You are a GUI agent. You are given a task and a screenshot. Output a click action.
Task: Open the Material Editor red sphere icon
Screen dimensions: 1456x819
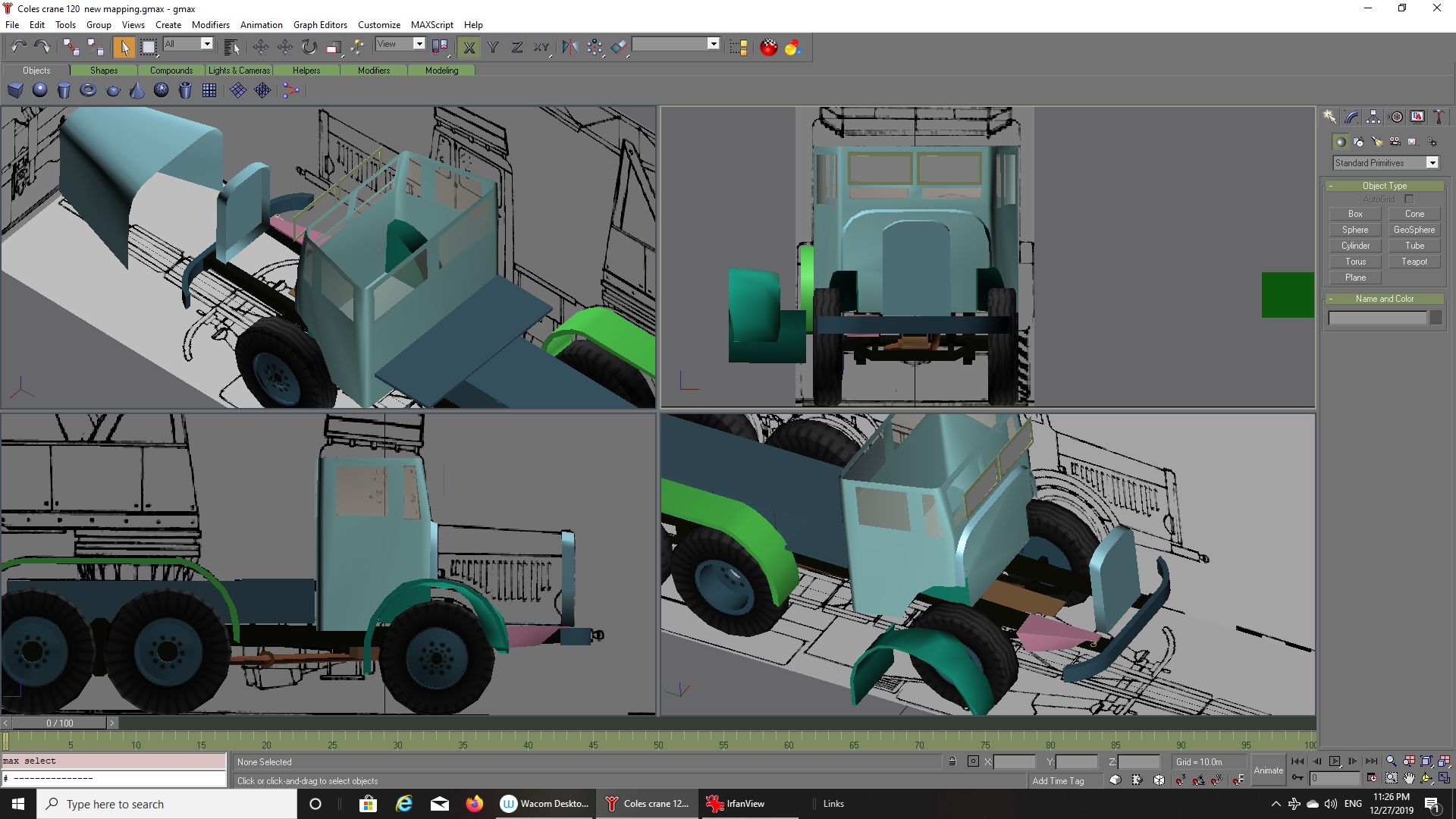(x=768, y=47)
